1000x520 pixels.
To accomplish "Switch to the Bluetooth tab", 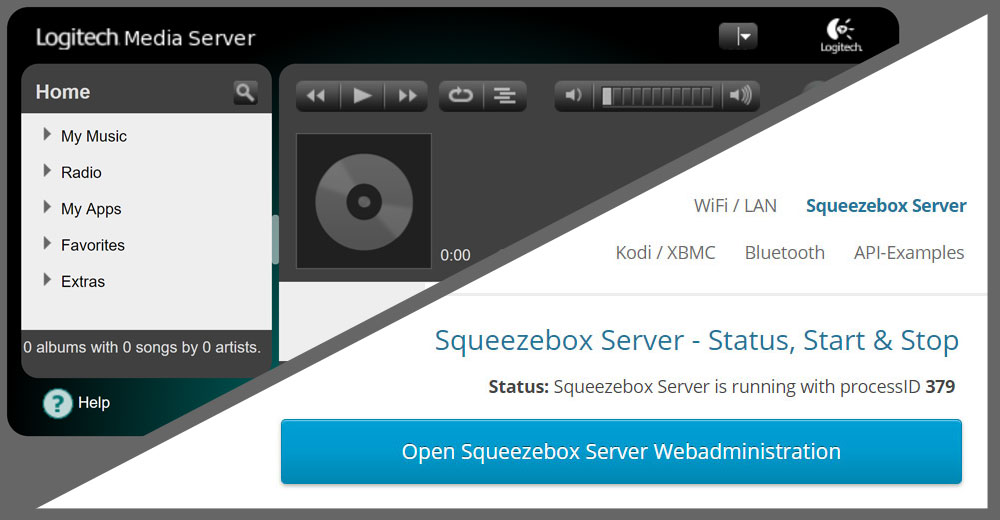I will (784, 253).
